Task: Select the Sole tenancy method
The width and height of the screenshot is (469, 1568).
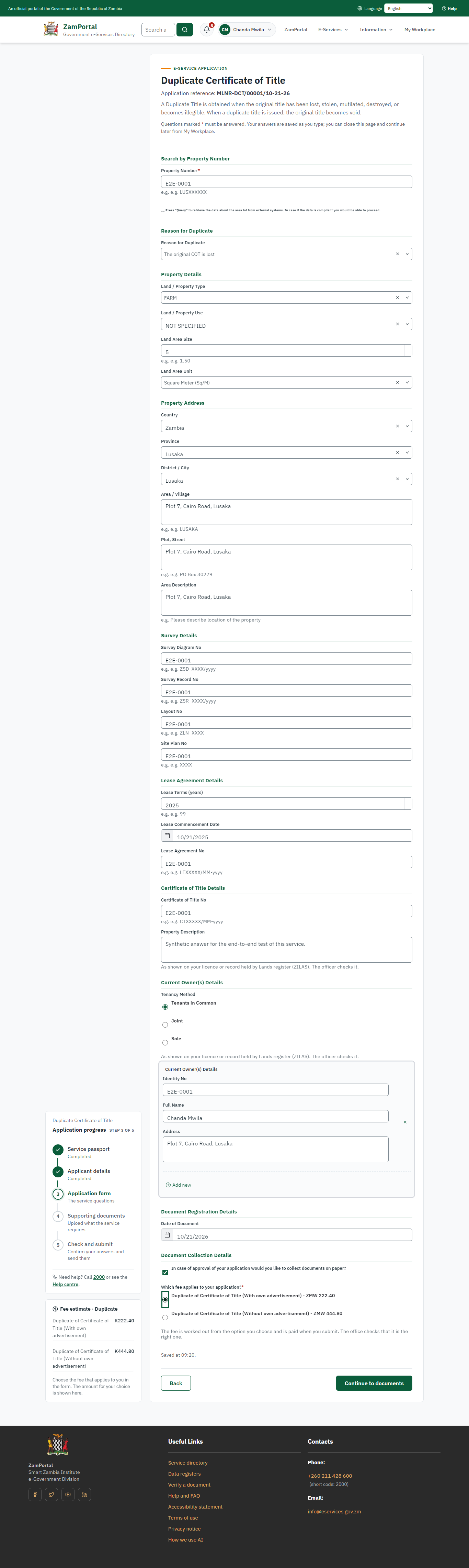Action: point(165,1043)
